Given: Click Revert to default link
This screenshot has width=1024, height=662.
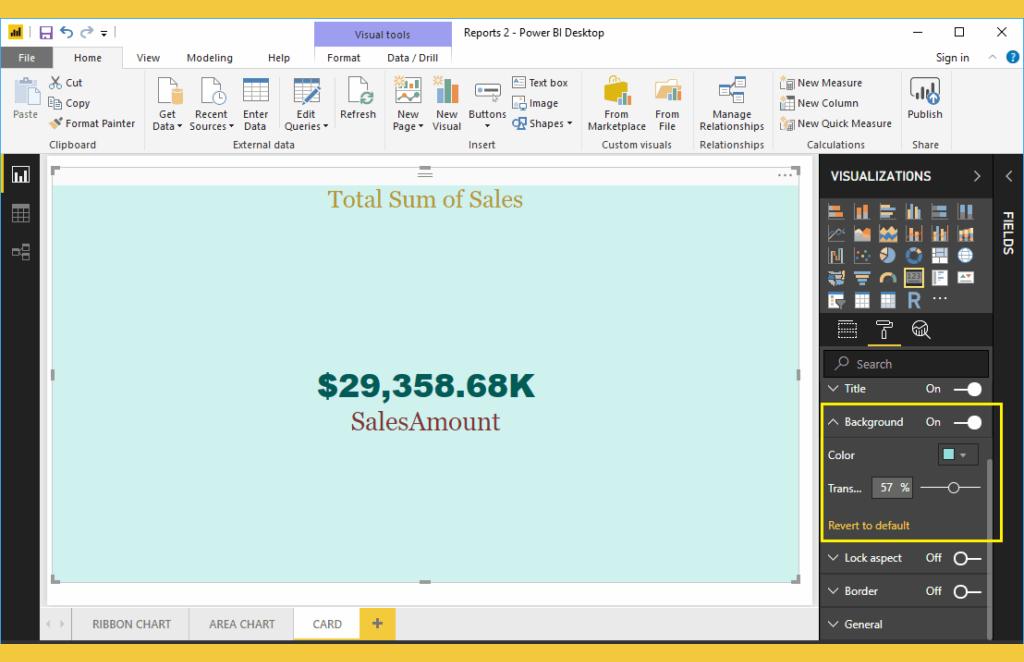Looking at the screenshot, I should (x=869, y=526).
